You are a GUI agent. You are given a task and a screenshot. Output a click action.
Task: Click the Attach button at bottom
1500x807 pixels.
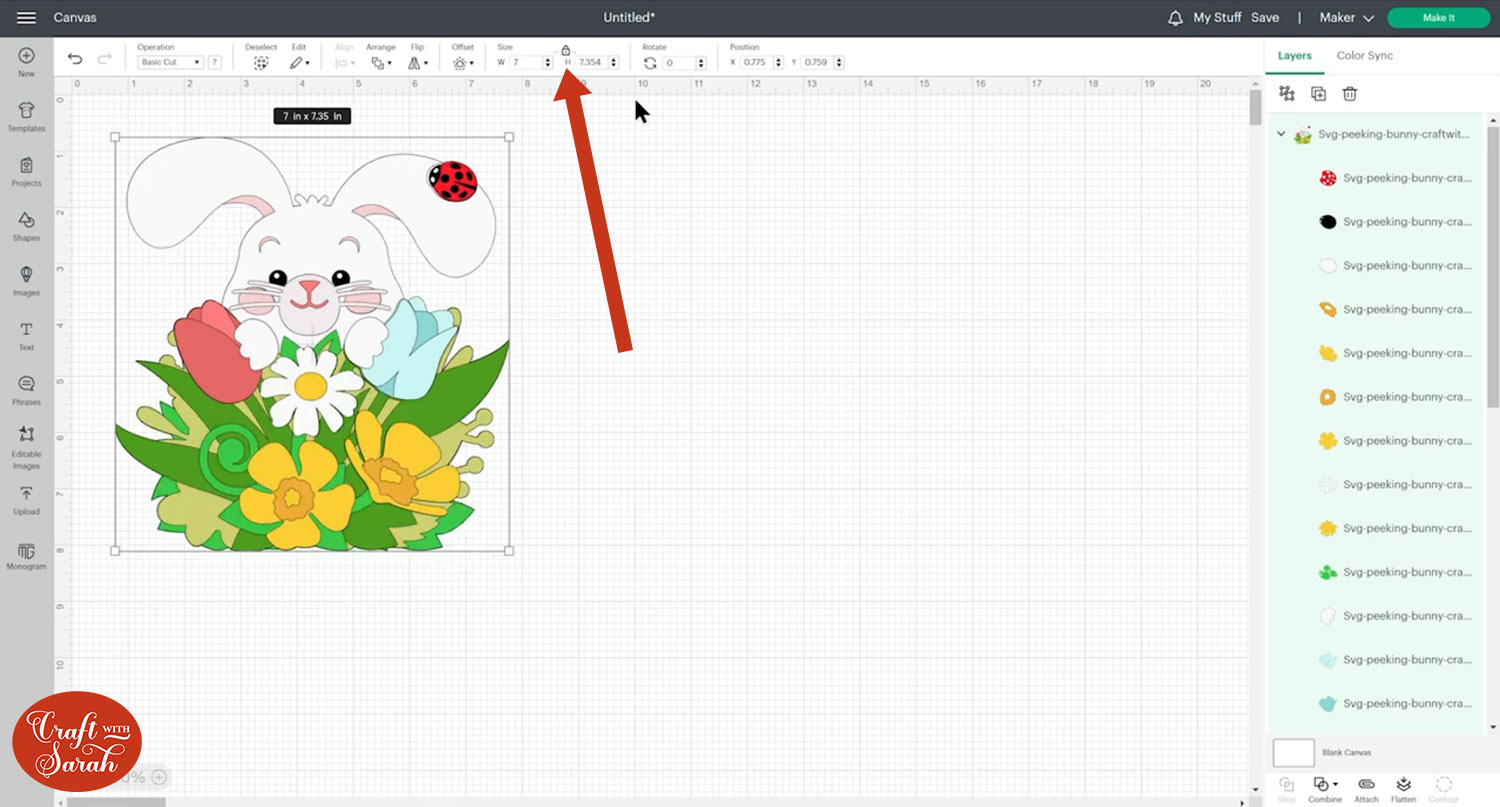coord(1366,787)
